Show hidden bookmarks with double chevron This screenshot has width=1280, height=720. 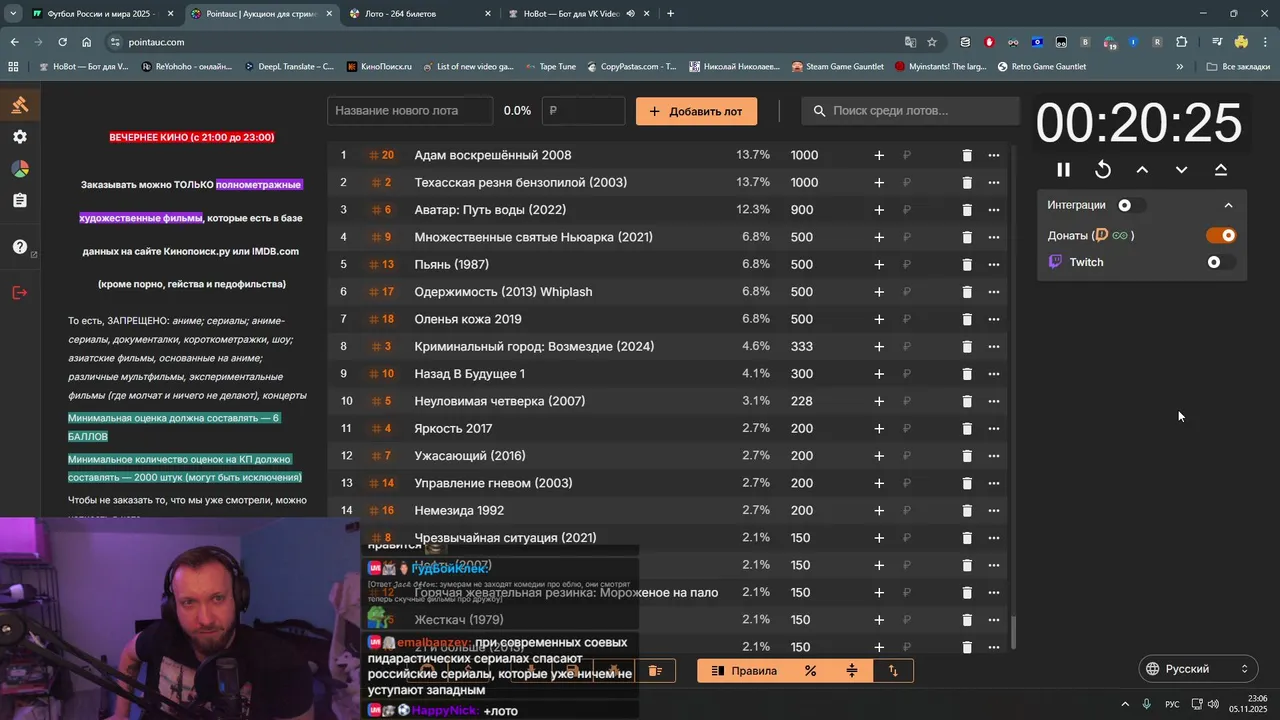pos(1180,67)
